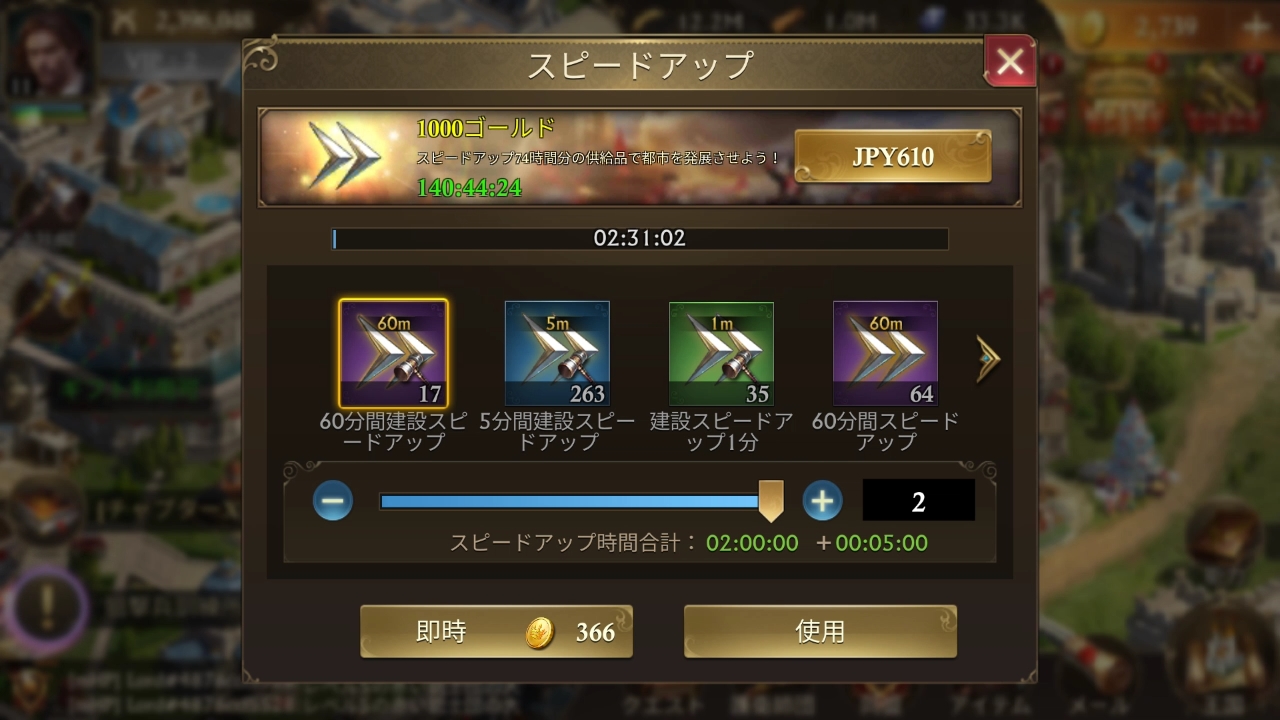Open the treasure chest icon on the right side
The image size is (1280, 720).
coord(1225,535)
